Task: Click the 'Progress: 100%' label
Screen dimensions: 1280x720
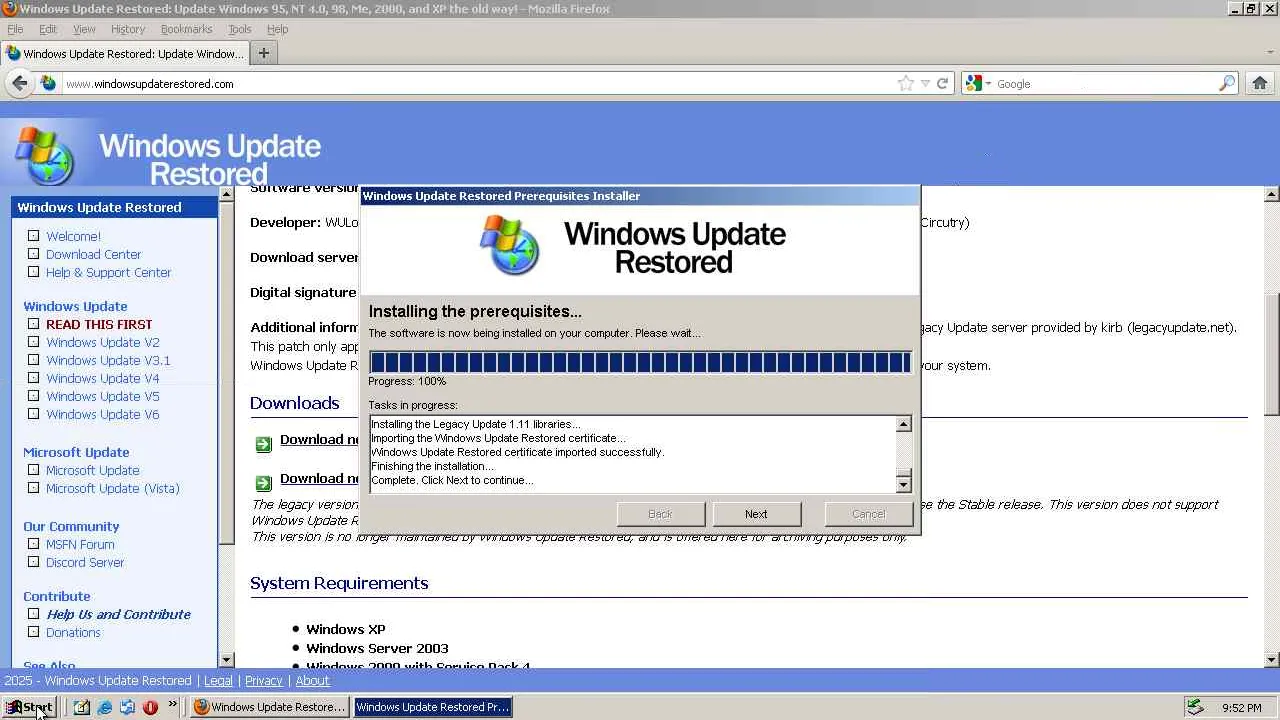Action: pyautogui.click(x=407, y=381)
